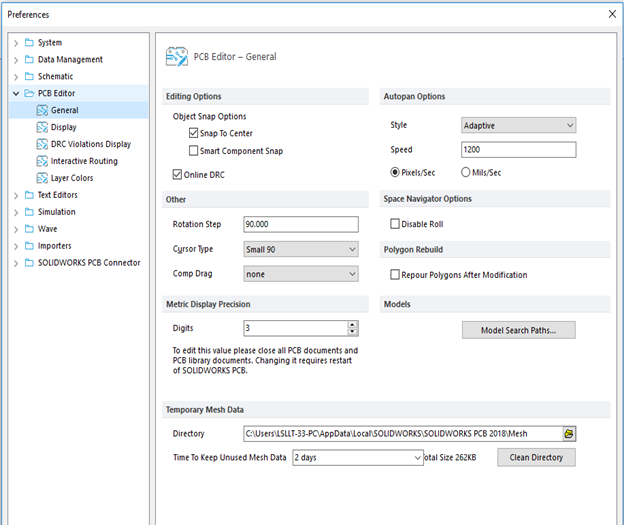Click the Layer Colors page icon
This screenshot has height=525, width=624.
[42, 178]
